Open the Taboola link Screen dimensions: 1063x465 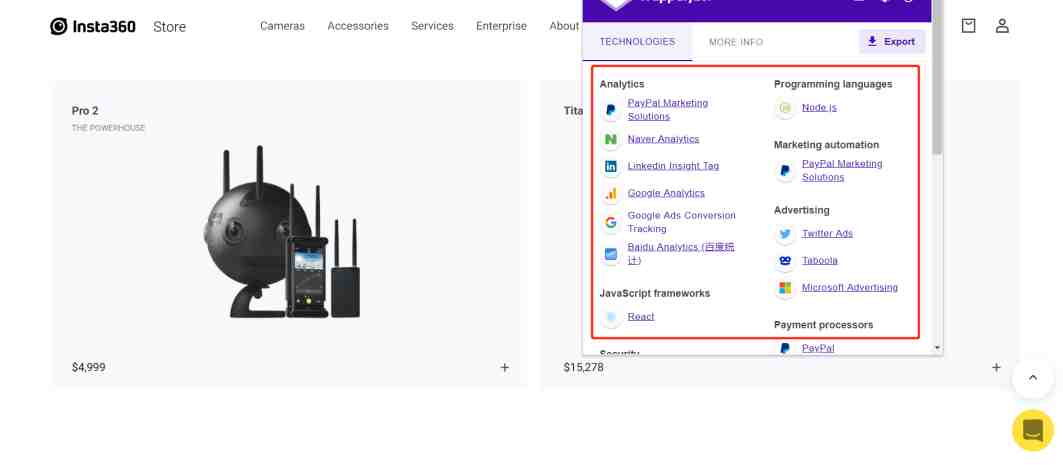coord(820,261)
